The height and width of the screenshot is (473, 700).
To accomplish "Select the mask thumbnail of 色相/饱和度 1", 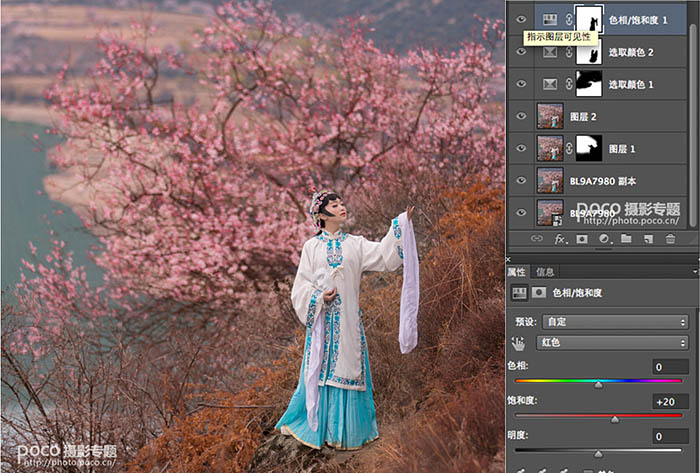I will coord(589,19).
